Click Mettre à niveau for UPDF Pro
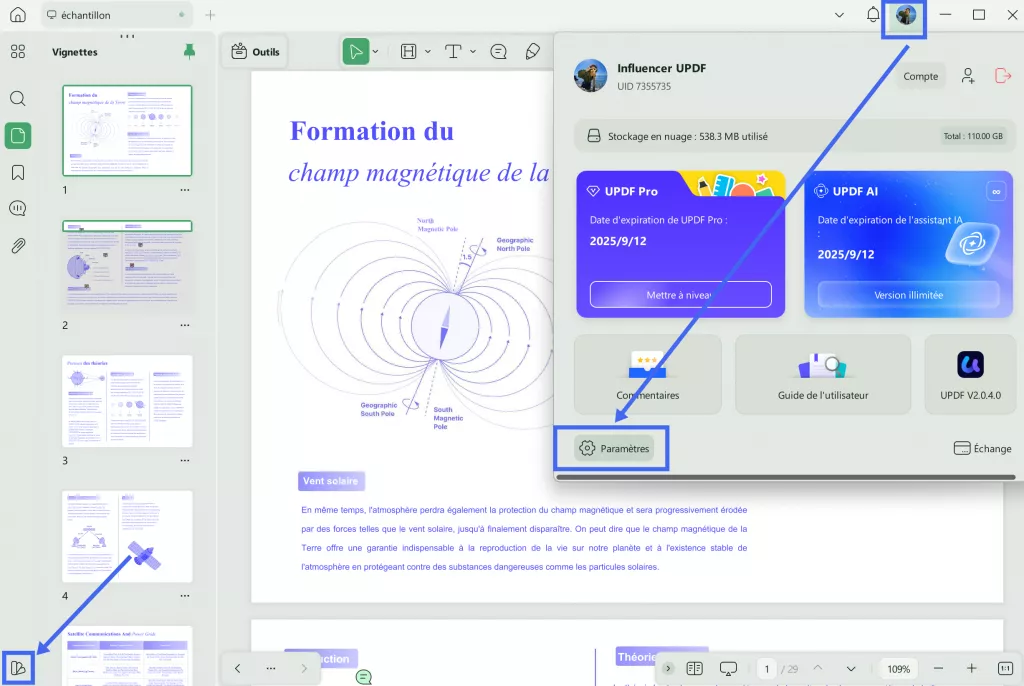This screenshot has width=1024, height=686. pyautogui.click(x=680, y=294)
